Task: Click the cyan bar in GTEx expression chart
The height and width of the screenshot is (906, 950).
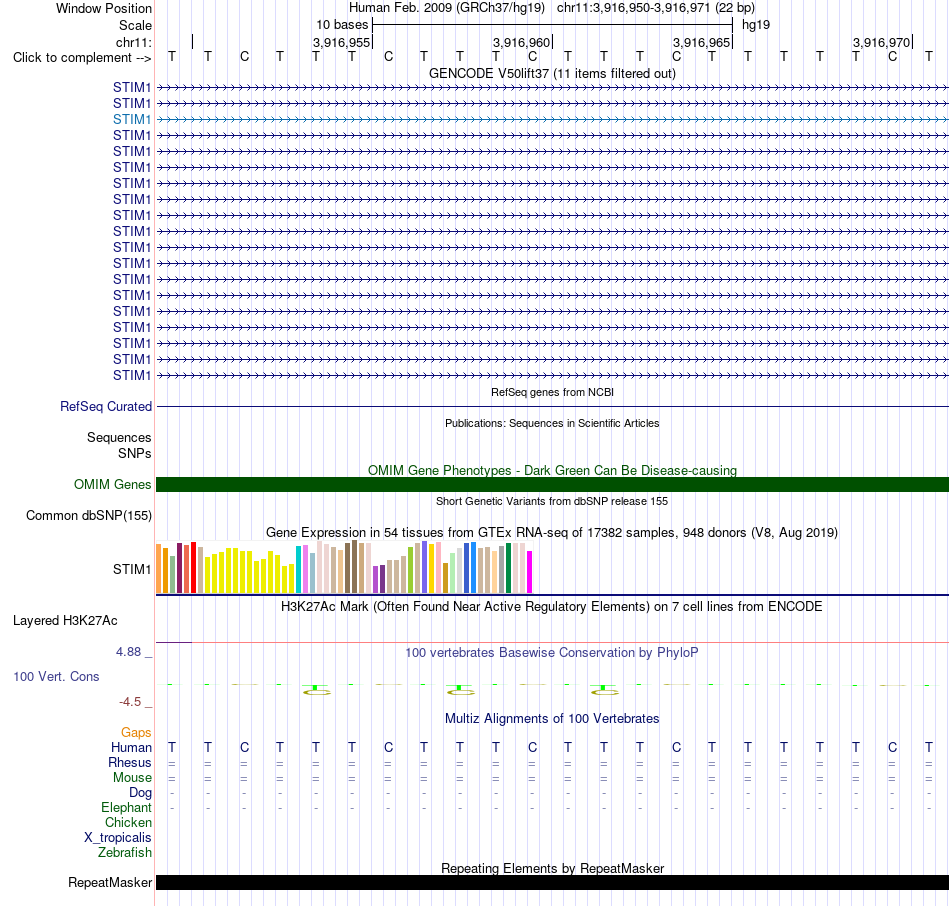Action: pos(298,569)
